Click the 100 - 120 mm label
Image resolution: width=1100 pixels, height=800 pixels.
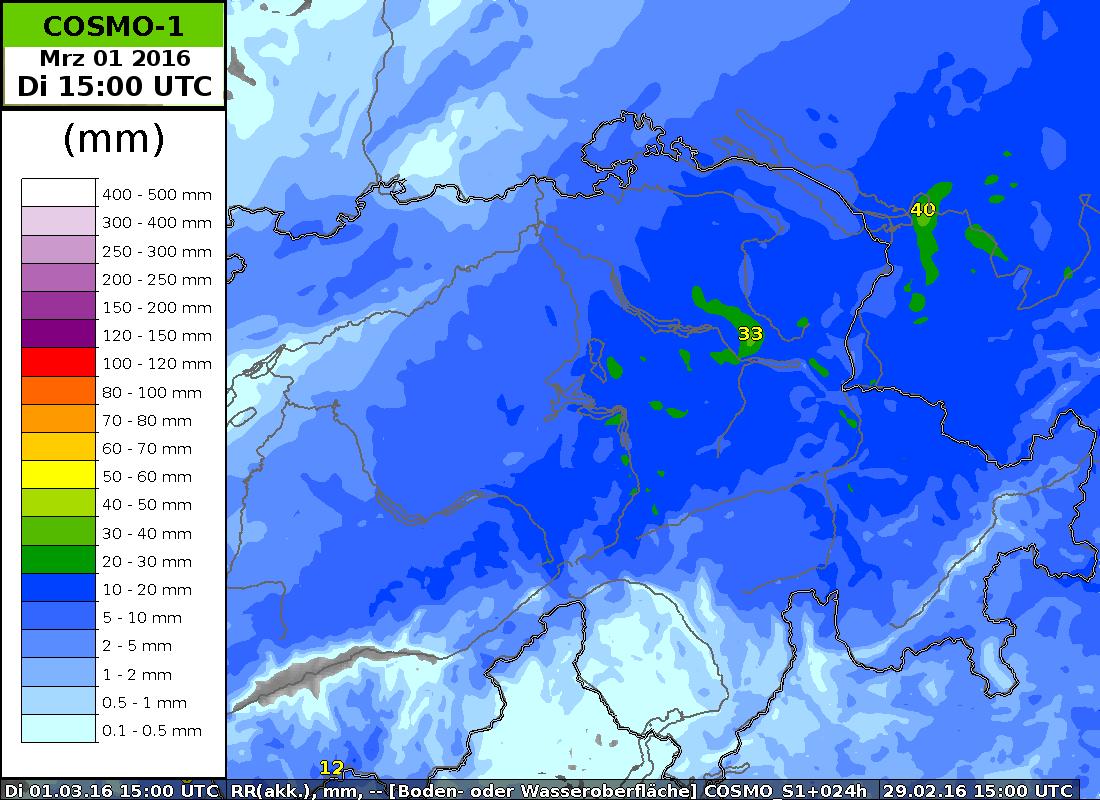point(157,364)
